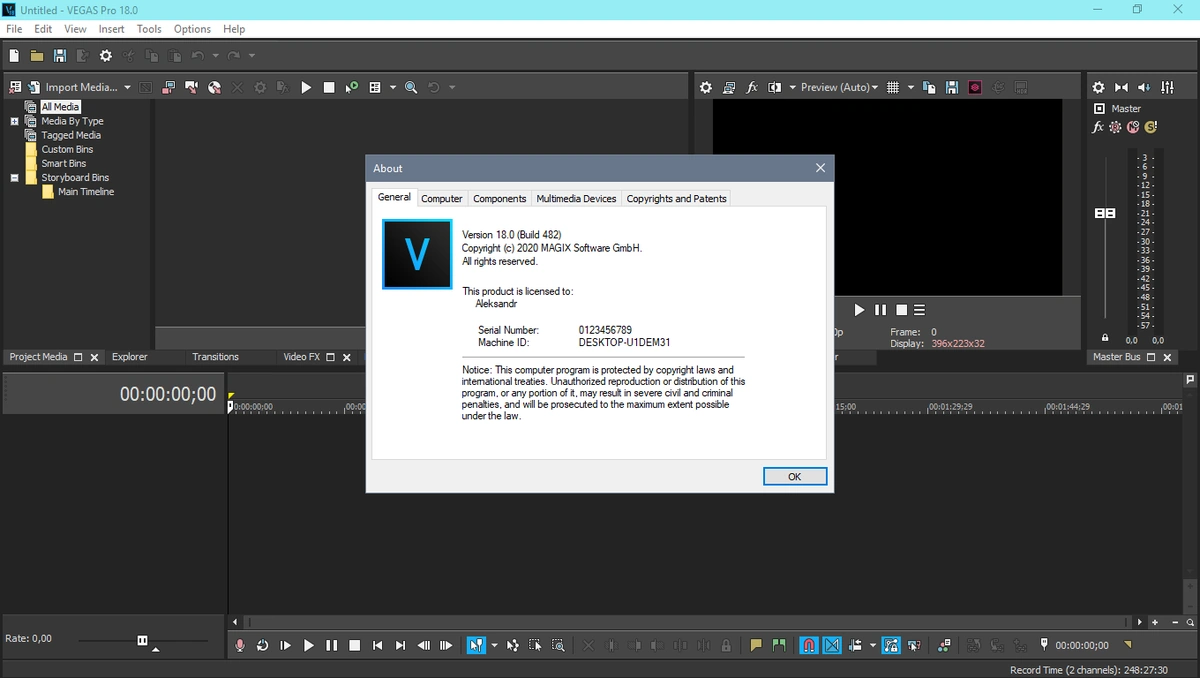The height and width of the screenshot is (678, 1200).
Task: Open the Views dropdown arrow in Project Media
Action: tap(393, 87)
